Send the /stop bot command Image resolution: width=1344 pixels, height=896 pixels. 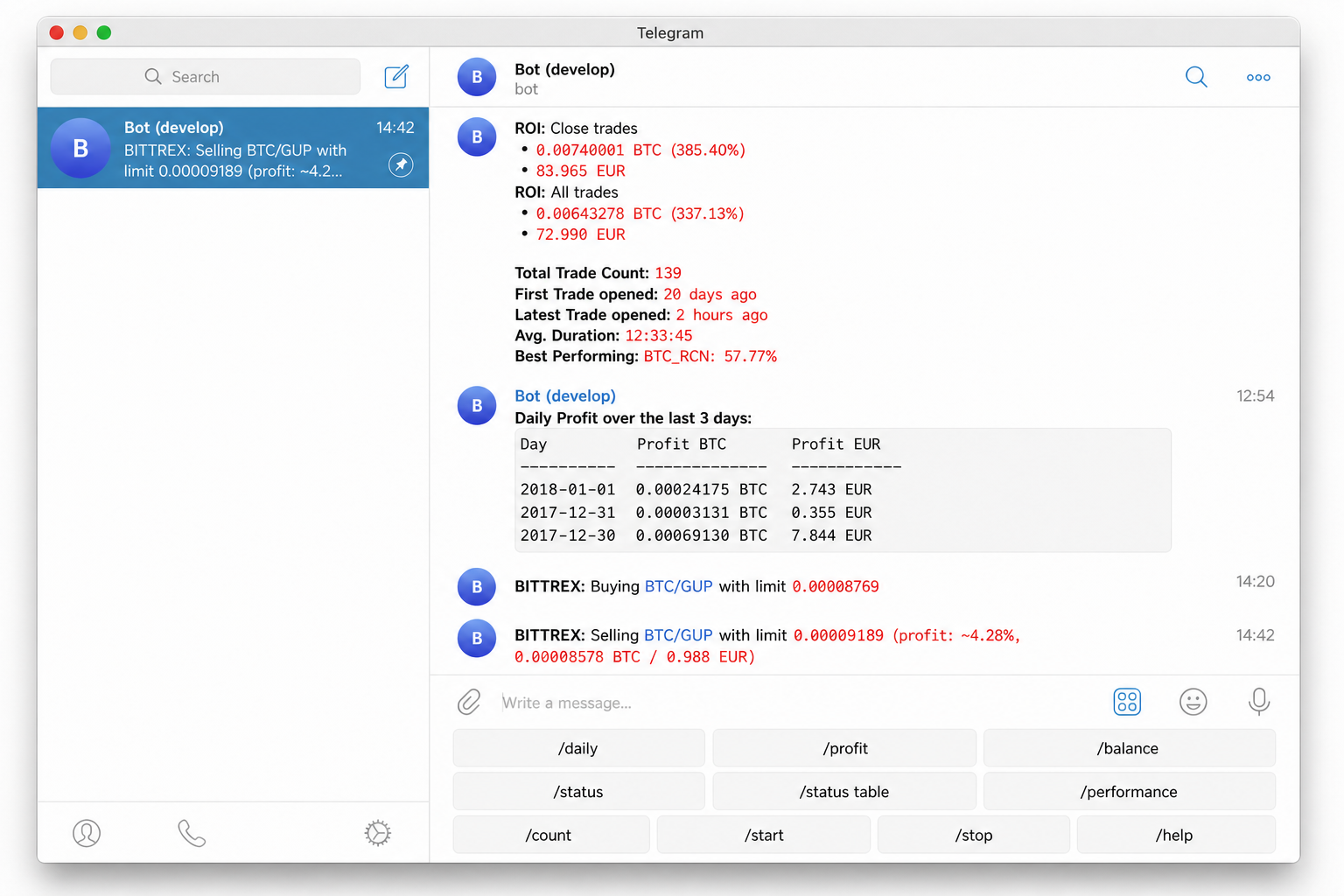tap(974, 835)
